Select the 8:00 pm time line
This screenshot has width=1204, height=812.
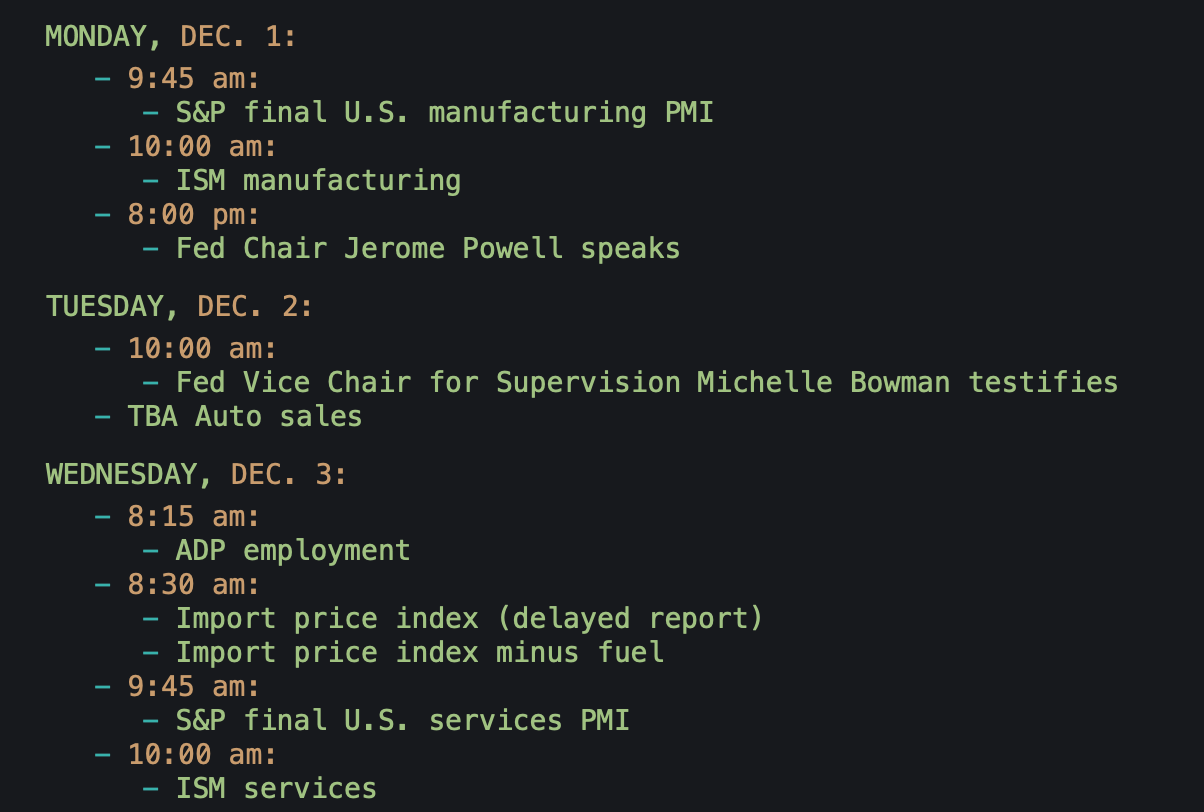pyautogui.click(x=193, y=214)
